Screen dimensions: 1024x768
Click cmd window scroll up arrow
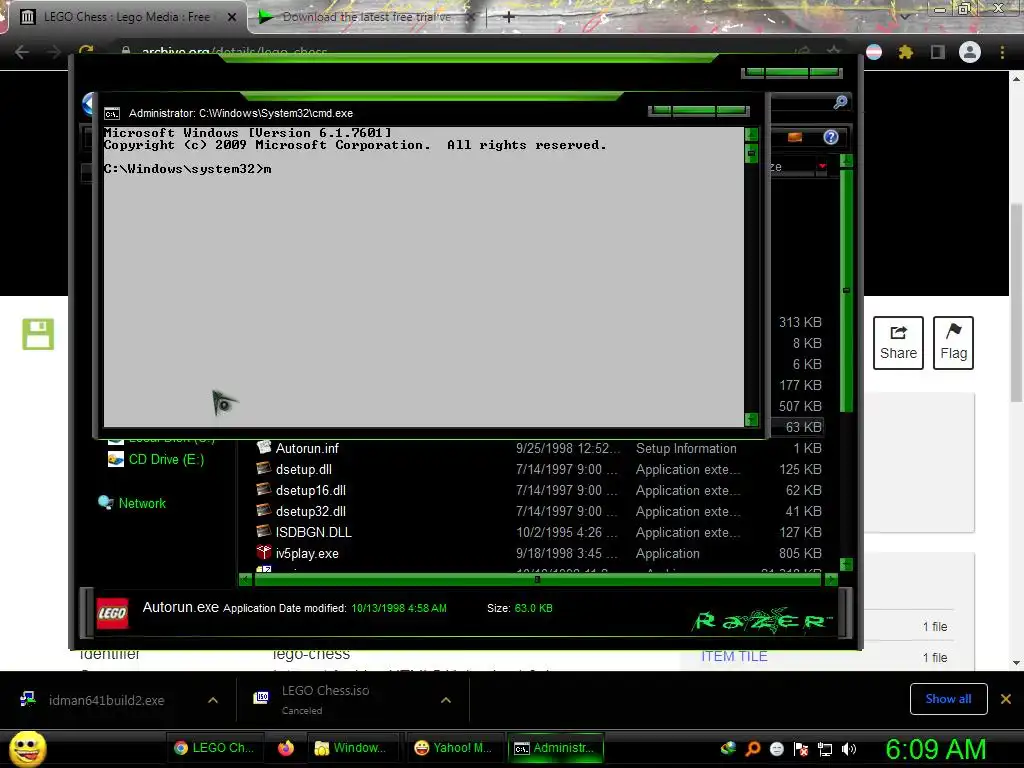[752, 135]
